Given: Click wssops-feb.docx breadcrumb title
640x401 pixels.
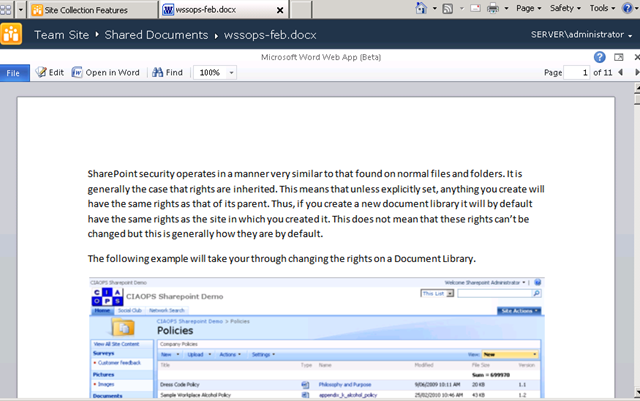Looking at the screenshot, I should pyautogui.click(x=270, y=35).
